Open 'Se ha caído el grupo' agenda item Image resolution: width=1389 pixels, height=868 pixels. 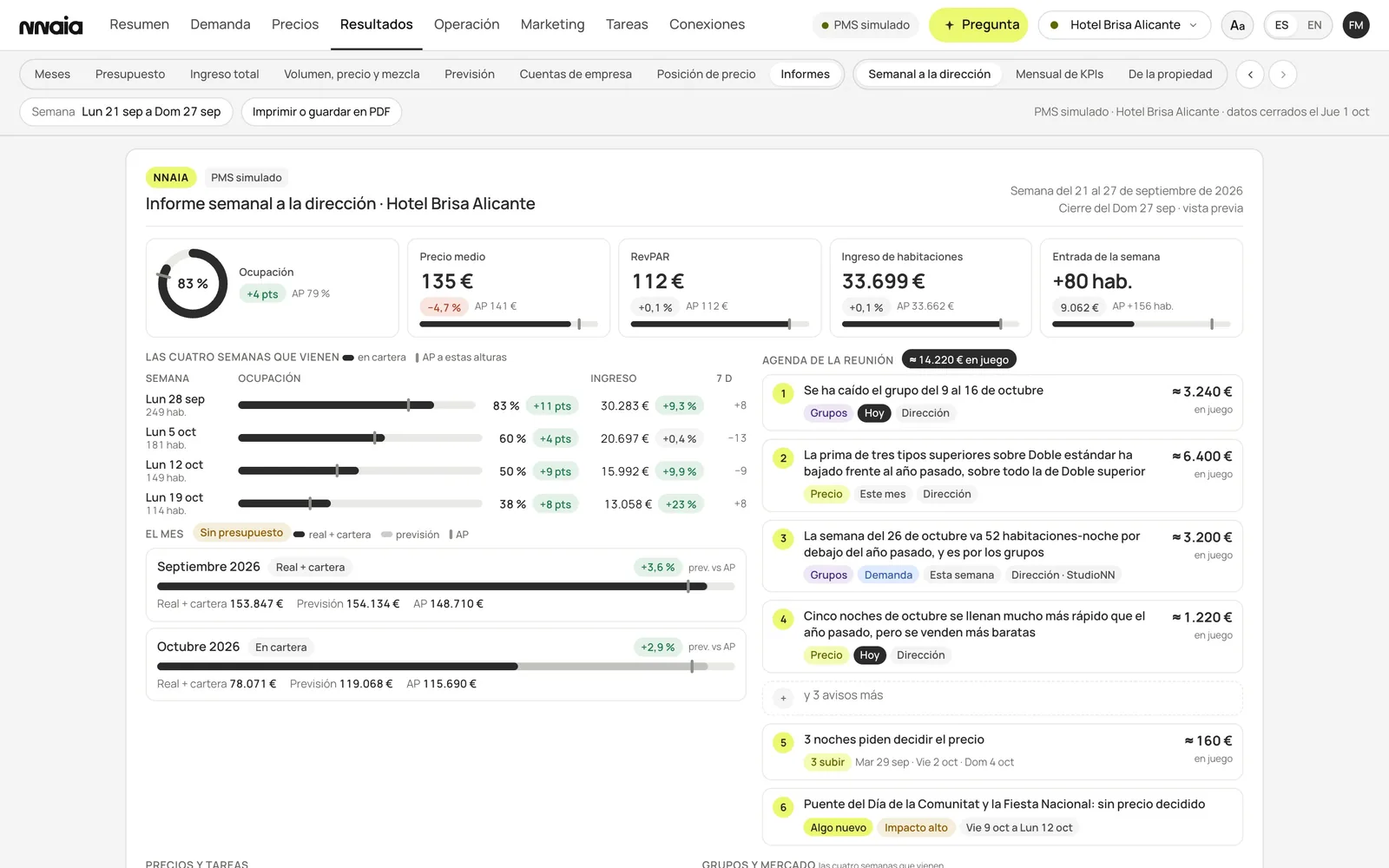coord(1002,403)
